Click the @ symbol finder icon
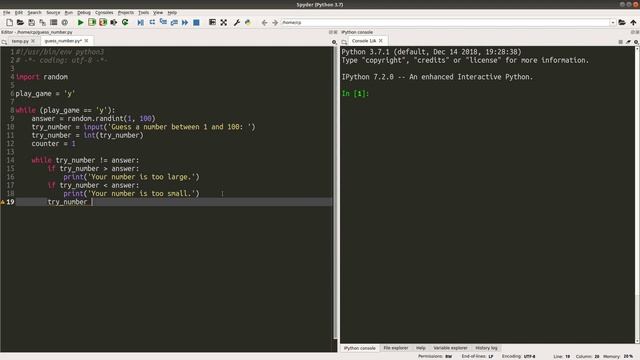The height and width of the screenshot is (360, 640). pyautogui.click(x=64, y=22)
